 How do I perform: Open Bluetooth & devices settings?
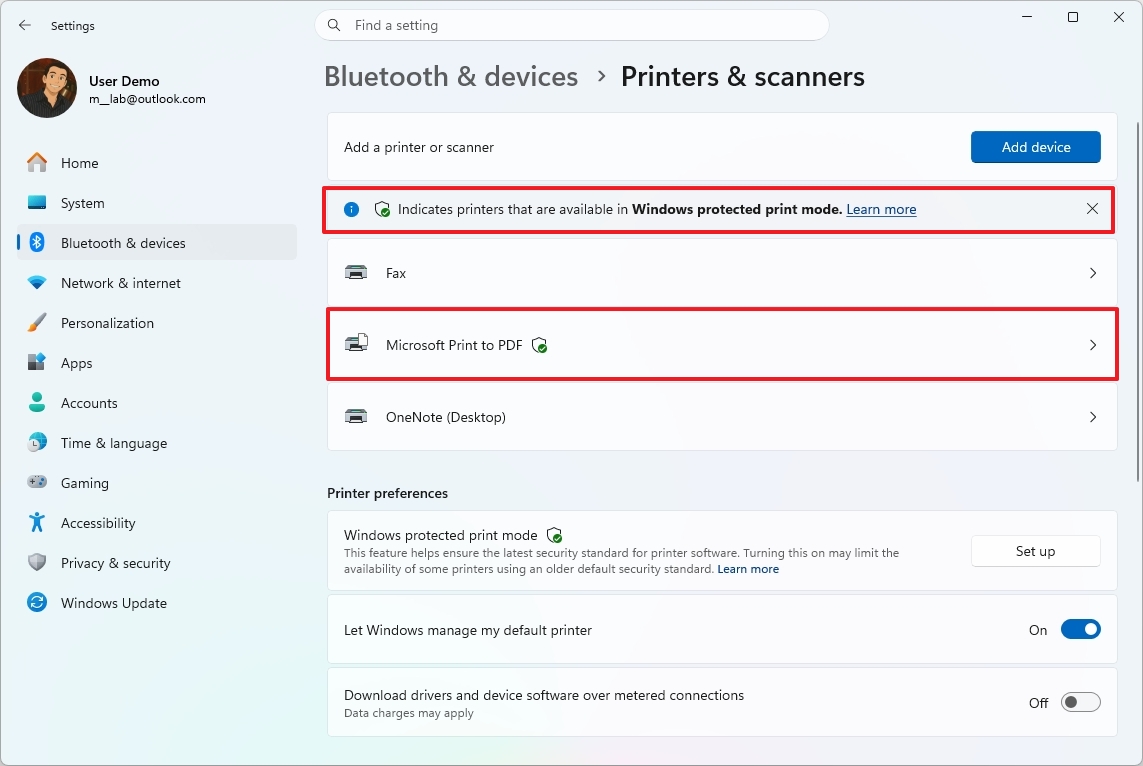click(122, 242)
